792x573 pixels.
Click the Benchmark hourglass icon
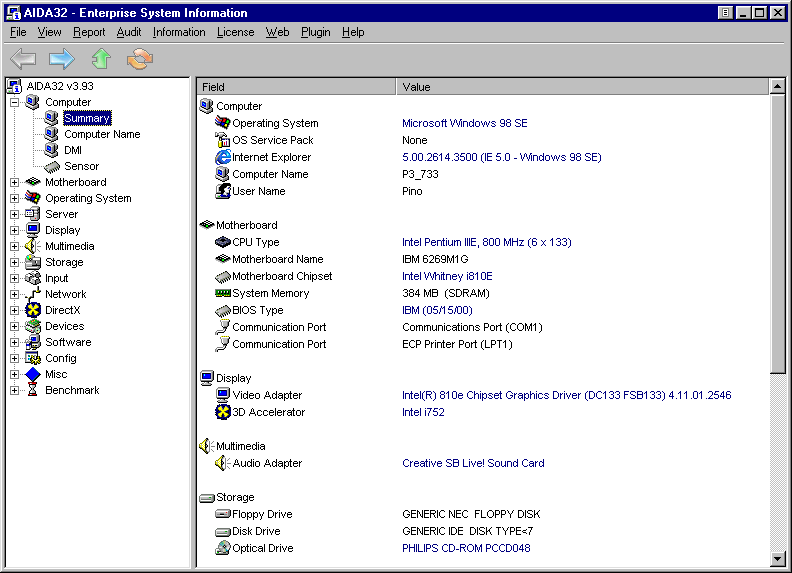click(x=33, y=390)
